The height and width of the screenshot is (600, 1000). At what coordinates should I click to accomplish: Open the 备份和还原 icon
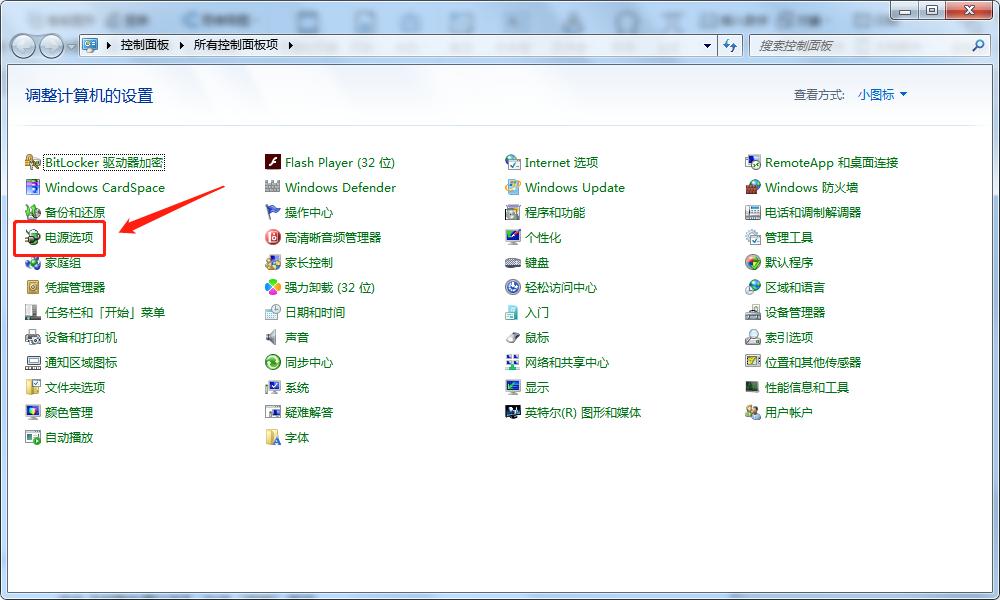tap(33, 212)
